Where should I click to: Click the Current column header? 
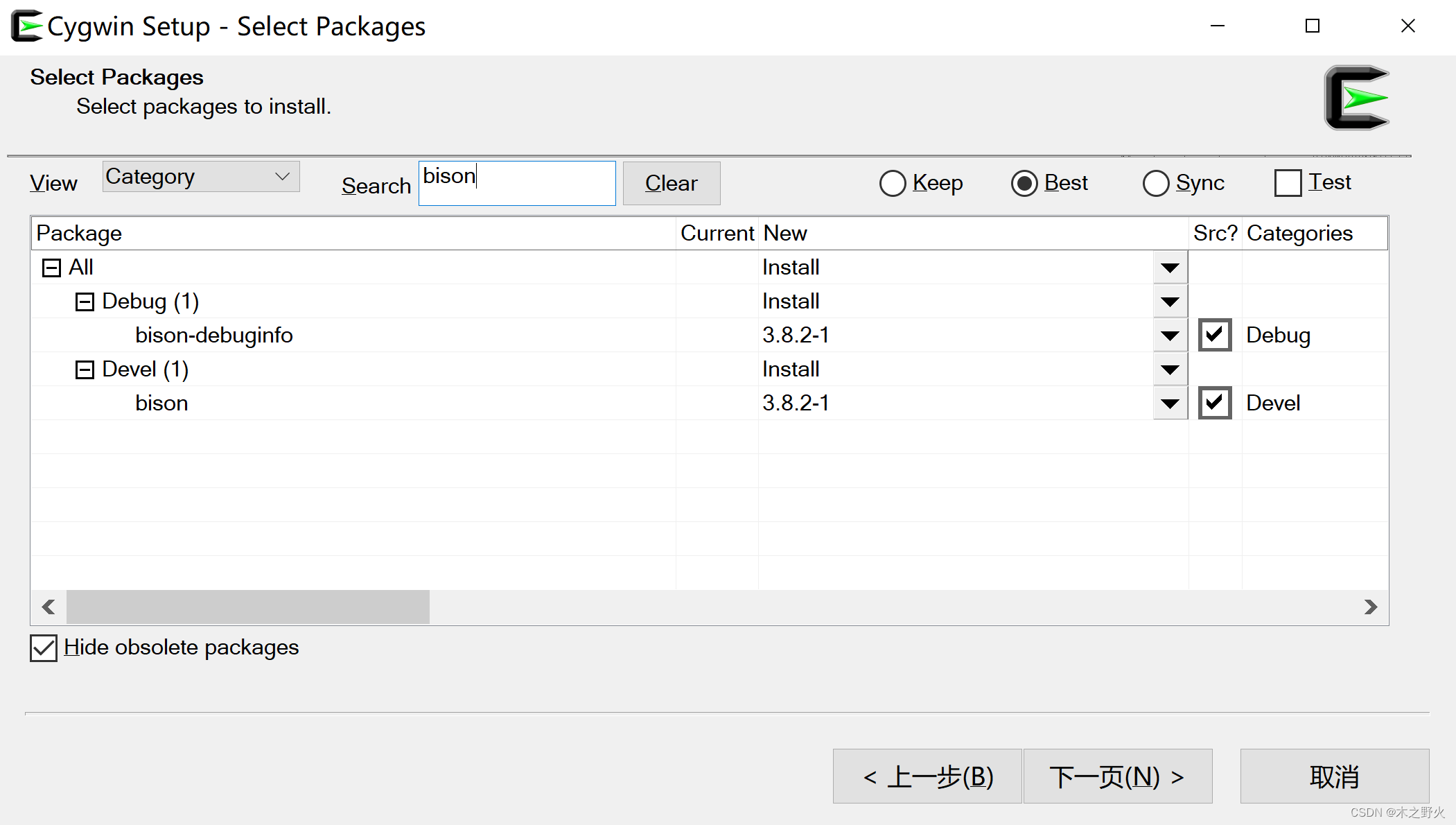717,234
